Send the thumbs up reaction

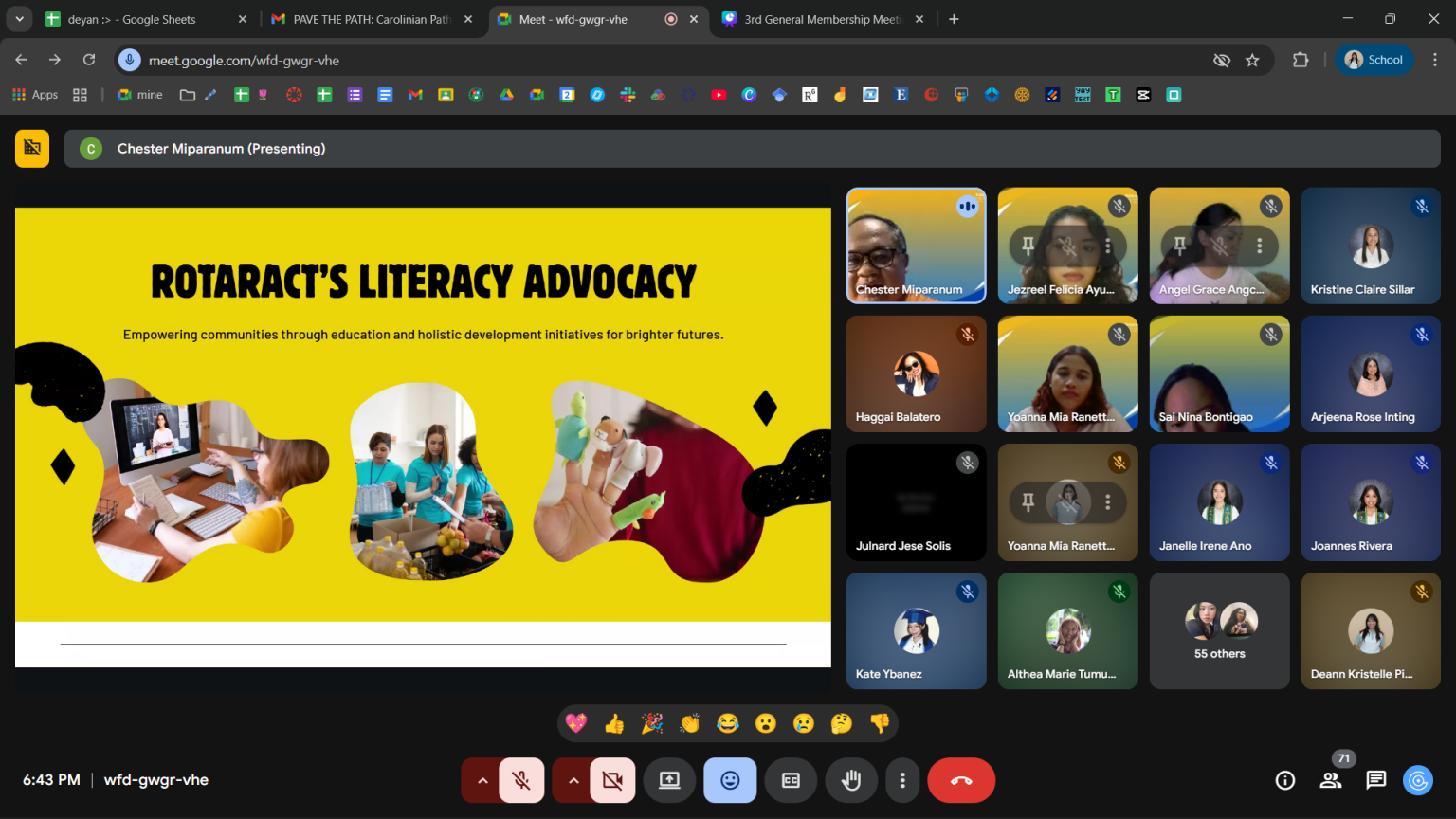click(x=614, y=724)
